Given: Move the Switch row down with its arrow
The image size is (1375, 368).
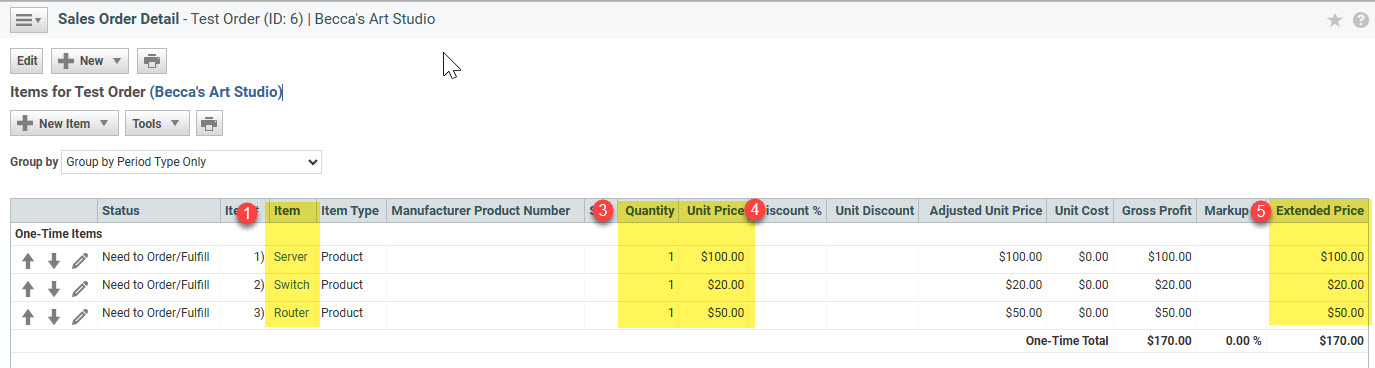Looking at the screenshot, I should point(54,289).
